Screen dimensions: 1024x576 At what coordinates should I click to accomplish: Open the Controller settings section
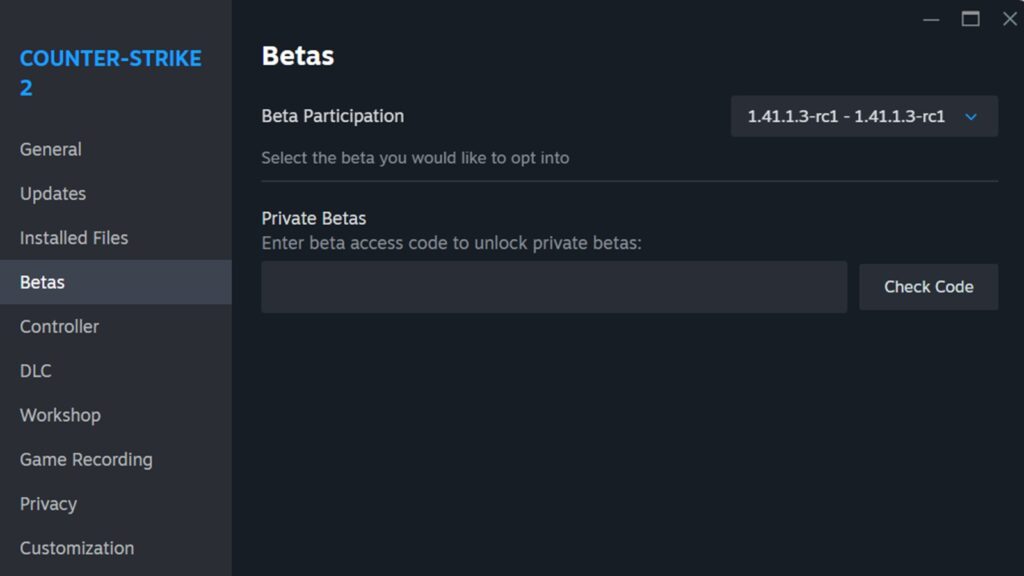coord(58,326)
